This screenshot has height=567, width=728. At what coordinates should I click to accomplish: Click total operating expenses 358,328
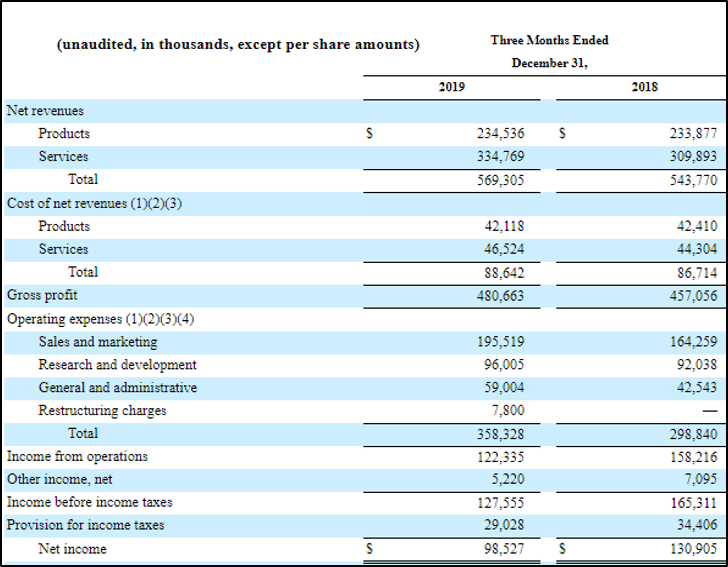click(500, 434)
